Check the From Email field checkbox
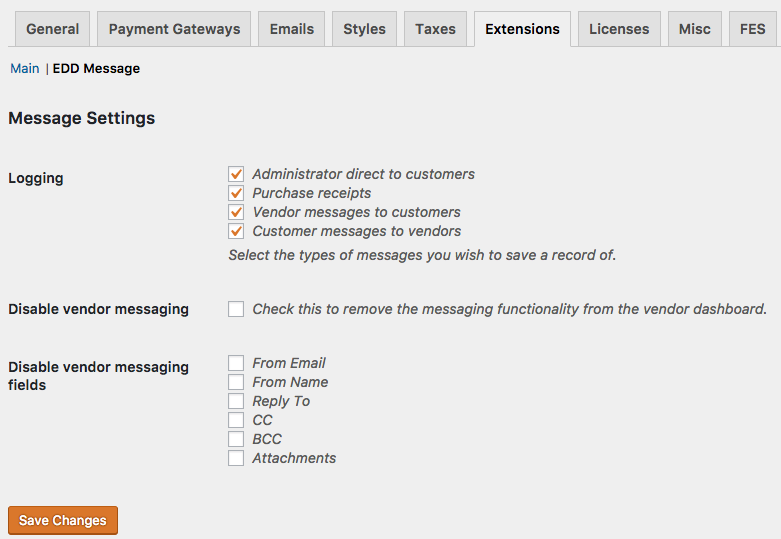This screenshot has height=539, width=781. tap(236, 363)
